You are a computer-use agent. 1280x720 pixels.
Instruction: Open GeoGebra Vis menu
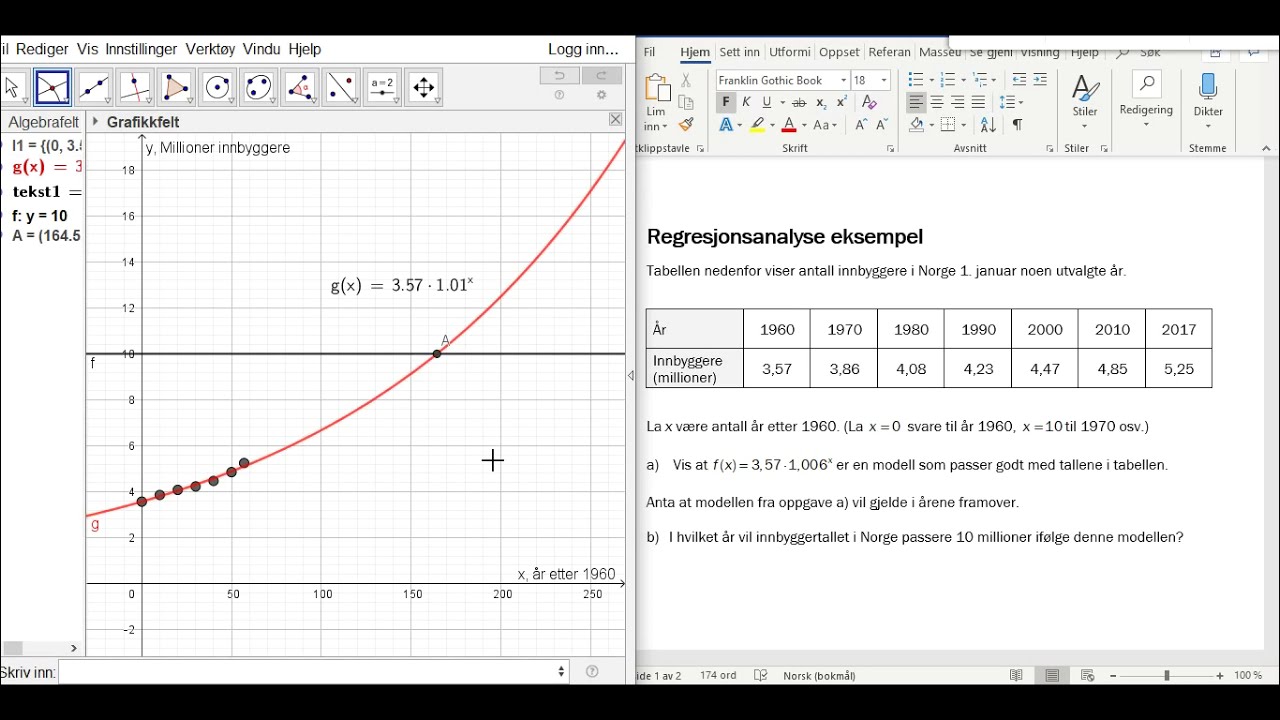(x=87, y=49)
